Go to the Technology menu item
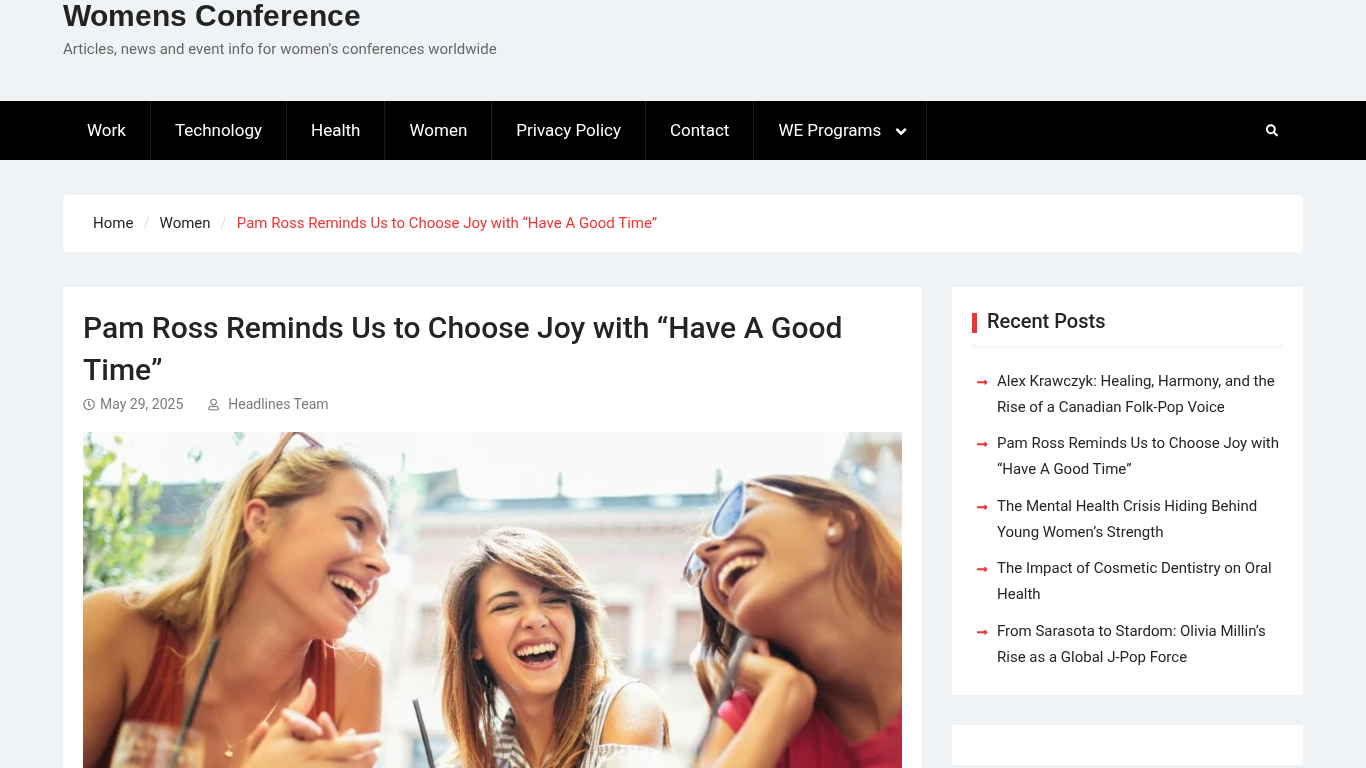 218,130
